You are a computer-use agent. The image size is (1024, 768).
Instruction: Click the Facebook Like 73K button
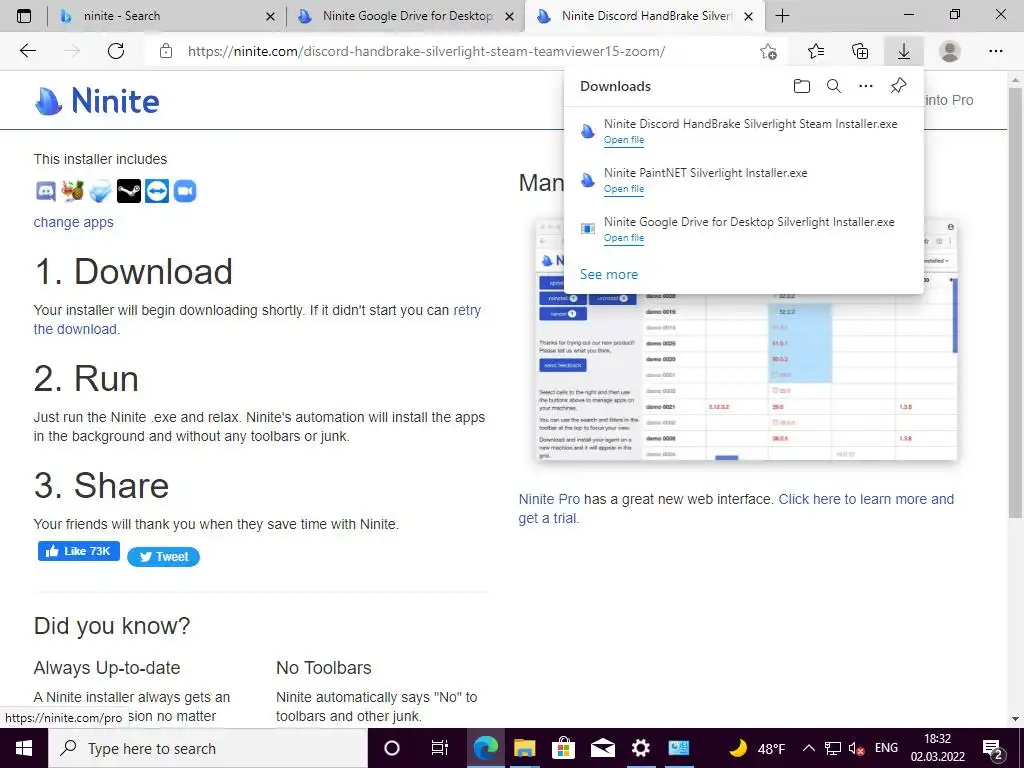coord(78,551)
